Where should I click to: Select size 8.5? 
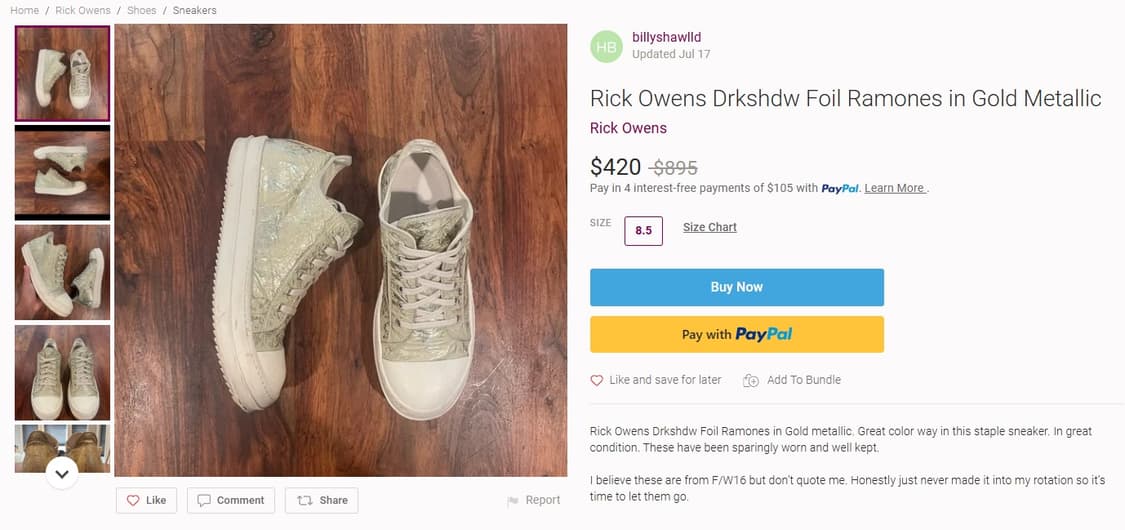pyautogui.click(x=643, y=231)
